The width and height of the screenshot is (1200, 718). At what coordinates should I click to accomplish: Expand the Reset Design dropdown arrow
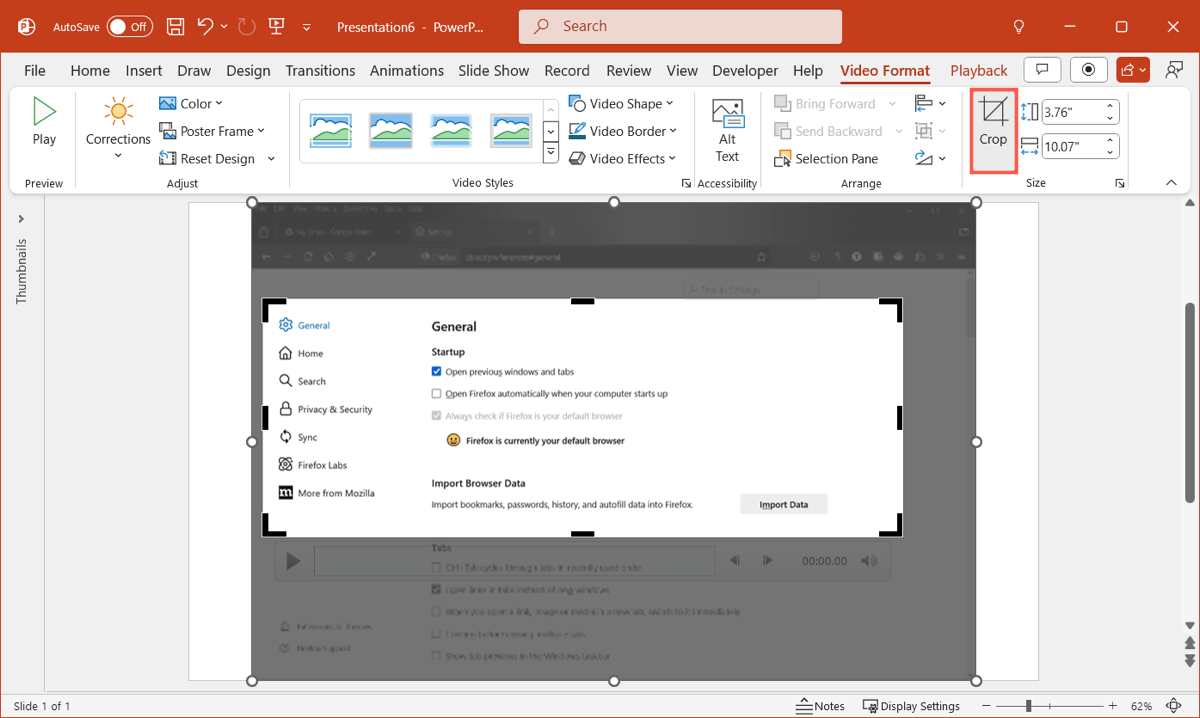pos(271,158)
